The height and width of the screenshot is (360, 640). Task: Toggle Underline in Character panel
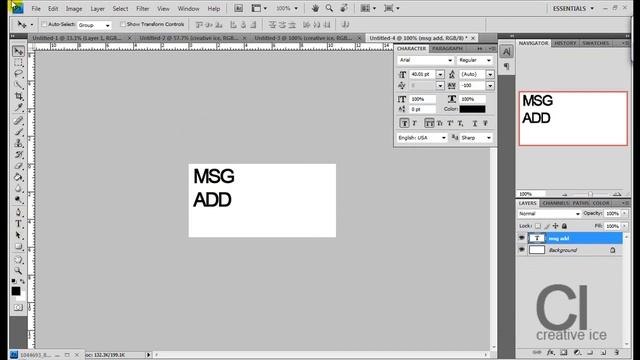(x=475, y=123)
